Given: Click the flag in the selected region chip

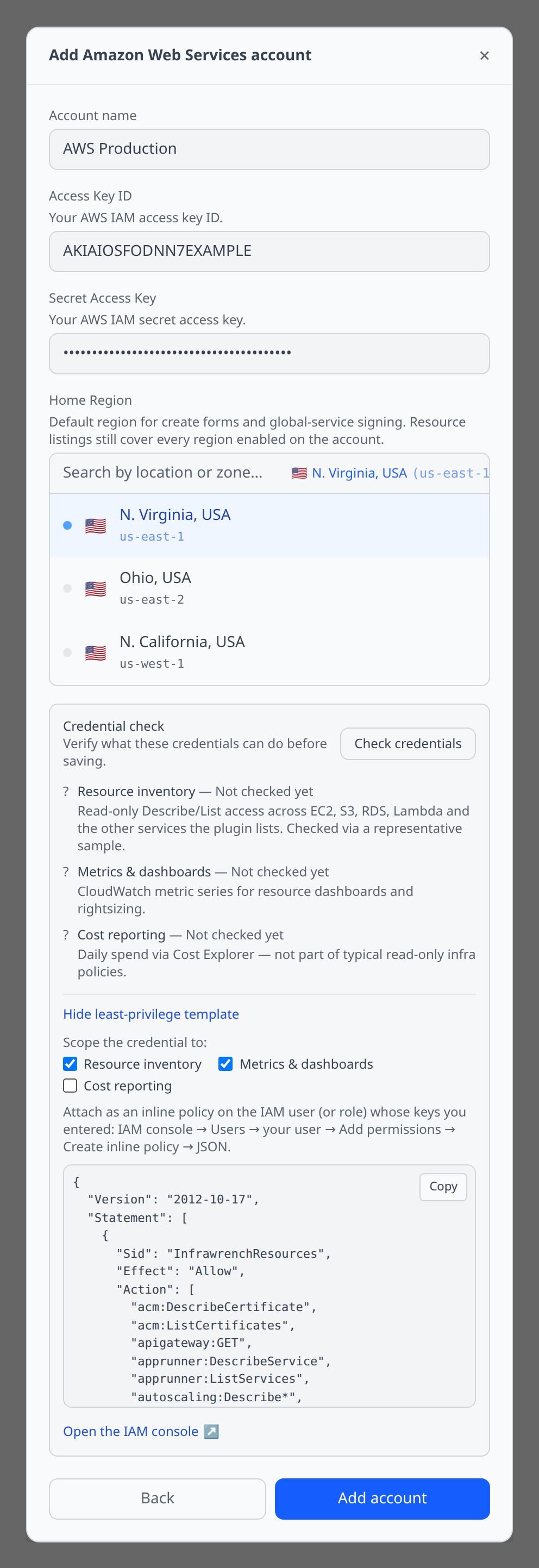Looking at the screenshot, I should point(299,473).
